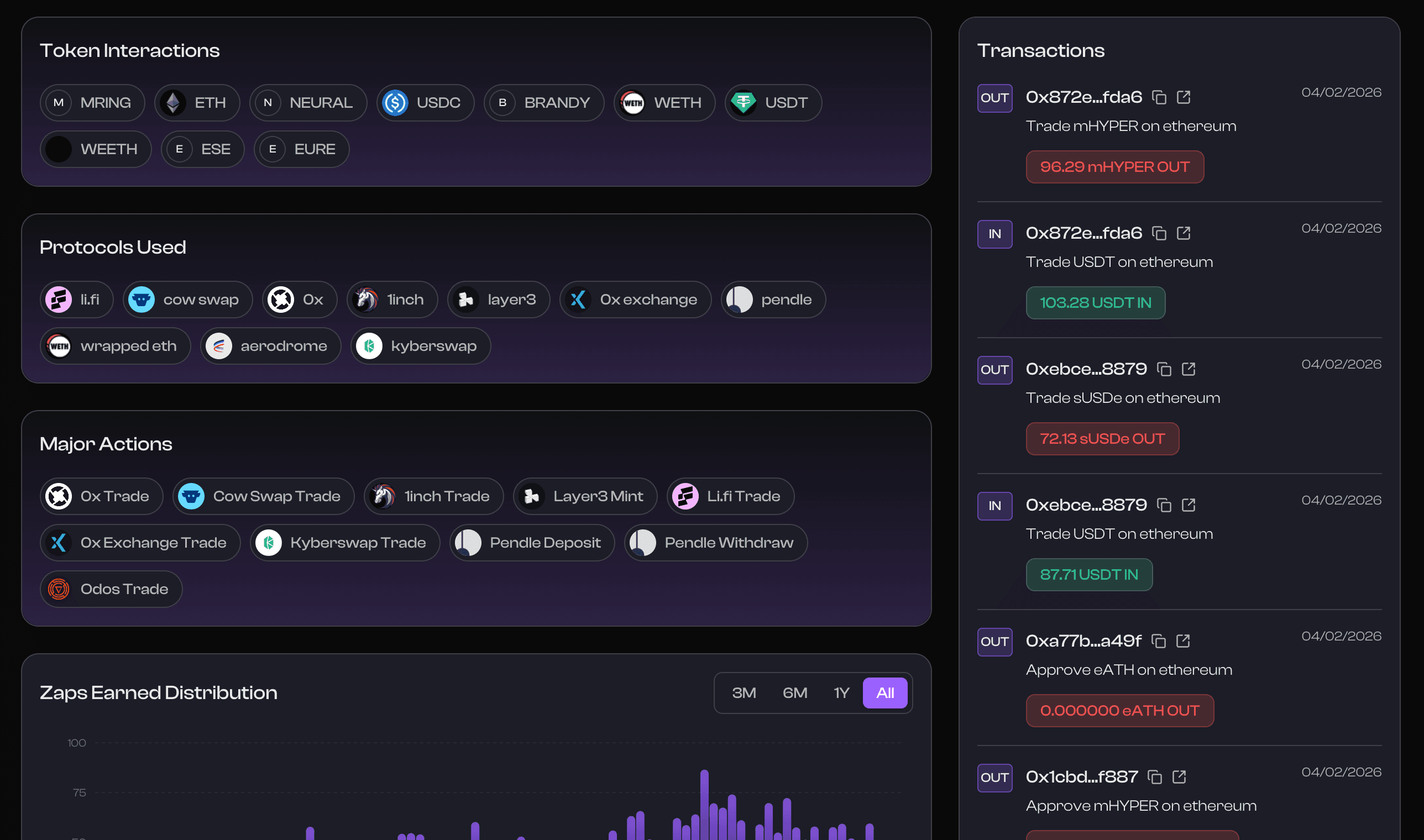This screenshot has height=840, width=1424.
Task: Copy the 0x1cbd...f887 transaction address
Action: click(1154, 776)
